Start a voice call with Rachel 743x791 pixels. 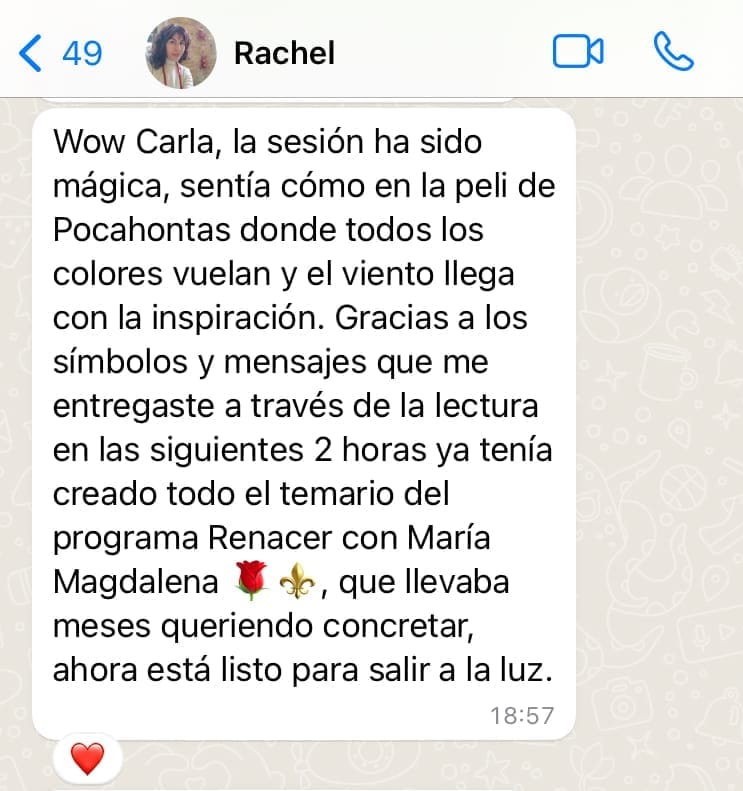pyautogui.click(x=673, y=51)
